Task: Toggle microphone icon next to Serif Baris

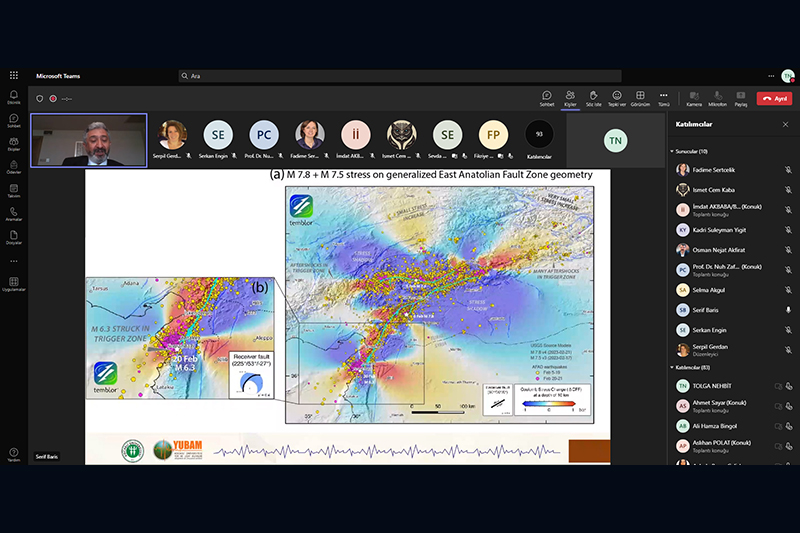Action: [x=788, y=310]
